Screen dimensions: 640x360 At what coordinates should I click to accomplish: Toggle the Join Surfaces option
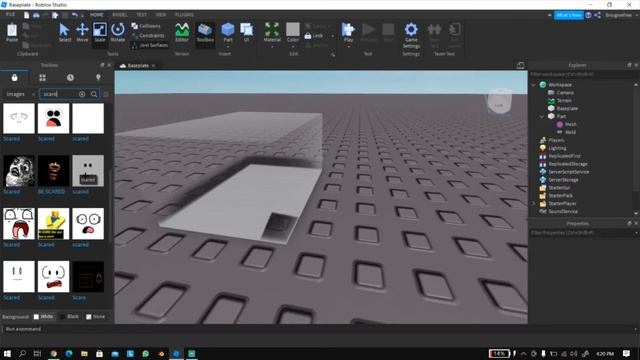(149, 45)
